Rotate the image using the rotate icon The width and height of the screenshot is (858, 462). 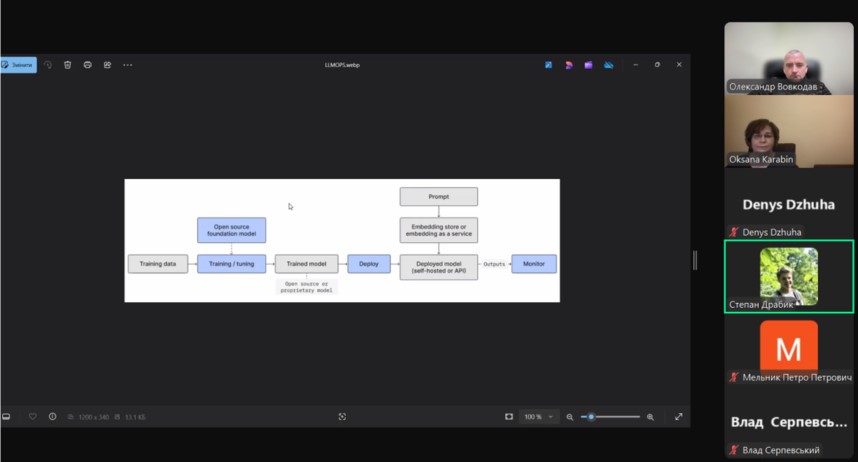click(48, 64)
